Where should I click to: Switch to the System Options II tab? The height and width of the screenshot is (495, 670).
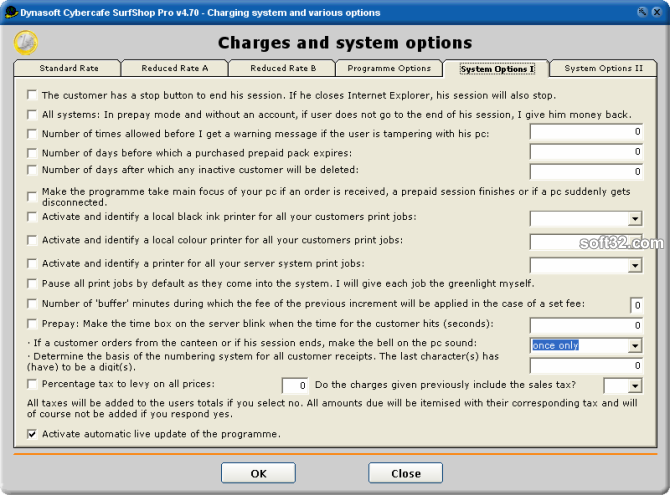(603, 68)
